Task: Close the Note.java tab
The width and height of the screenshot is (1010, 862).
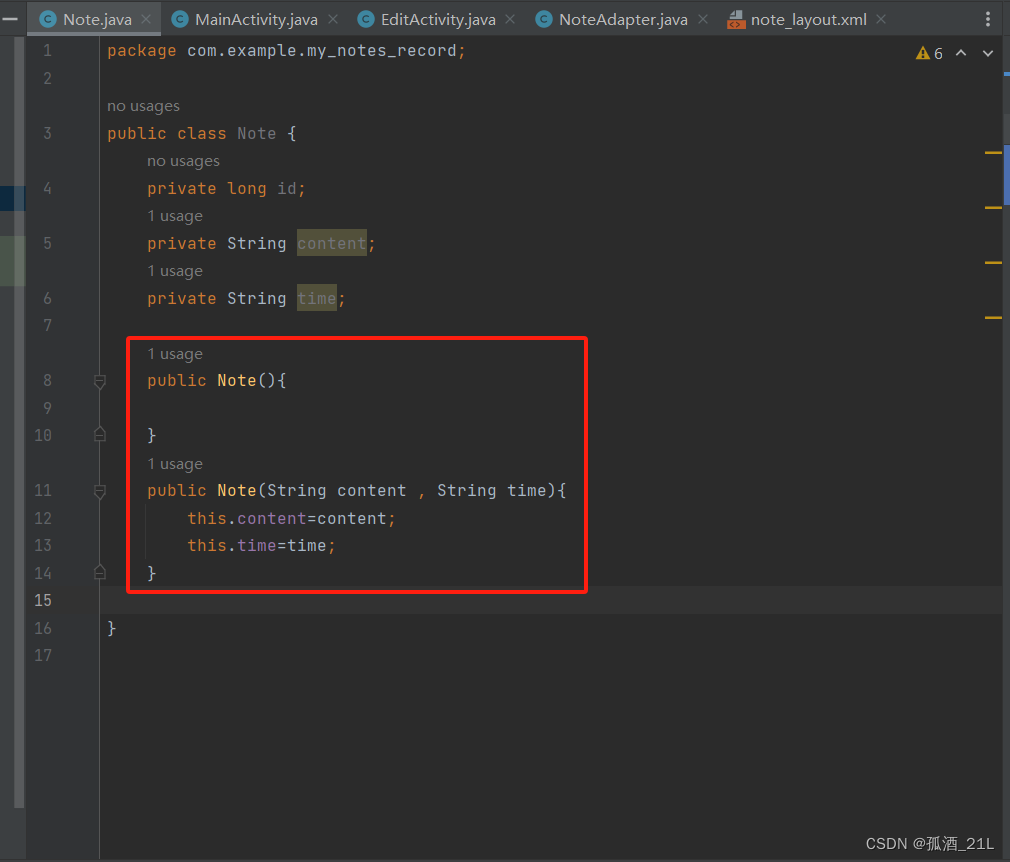Action: [x=146, y=19]
